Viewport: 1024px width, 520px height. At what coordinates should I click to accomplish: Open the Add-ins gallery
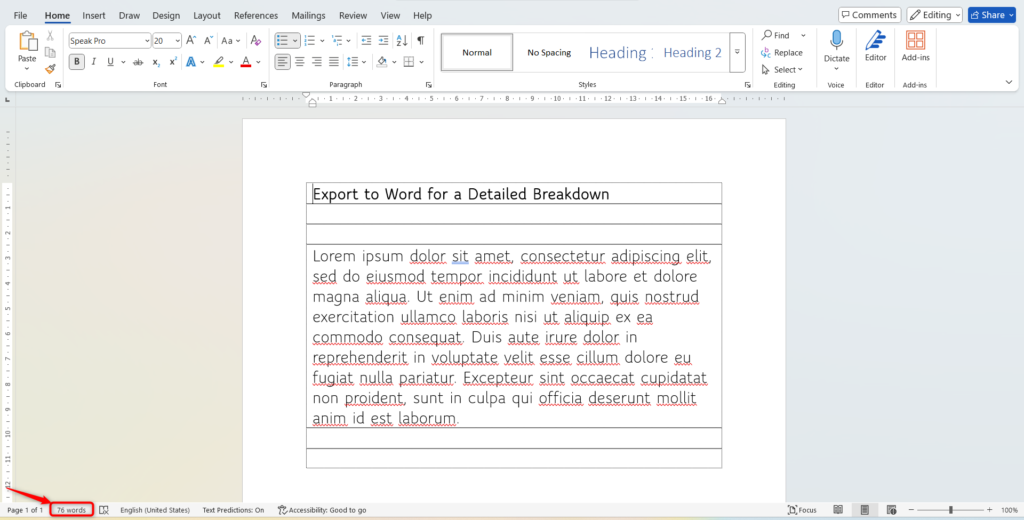click(914, 47)
